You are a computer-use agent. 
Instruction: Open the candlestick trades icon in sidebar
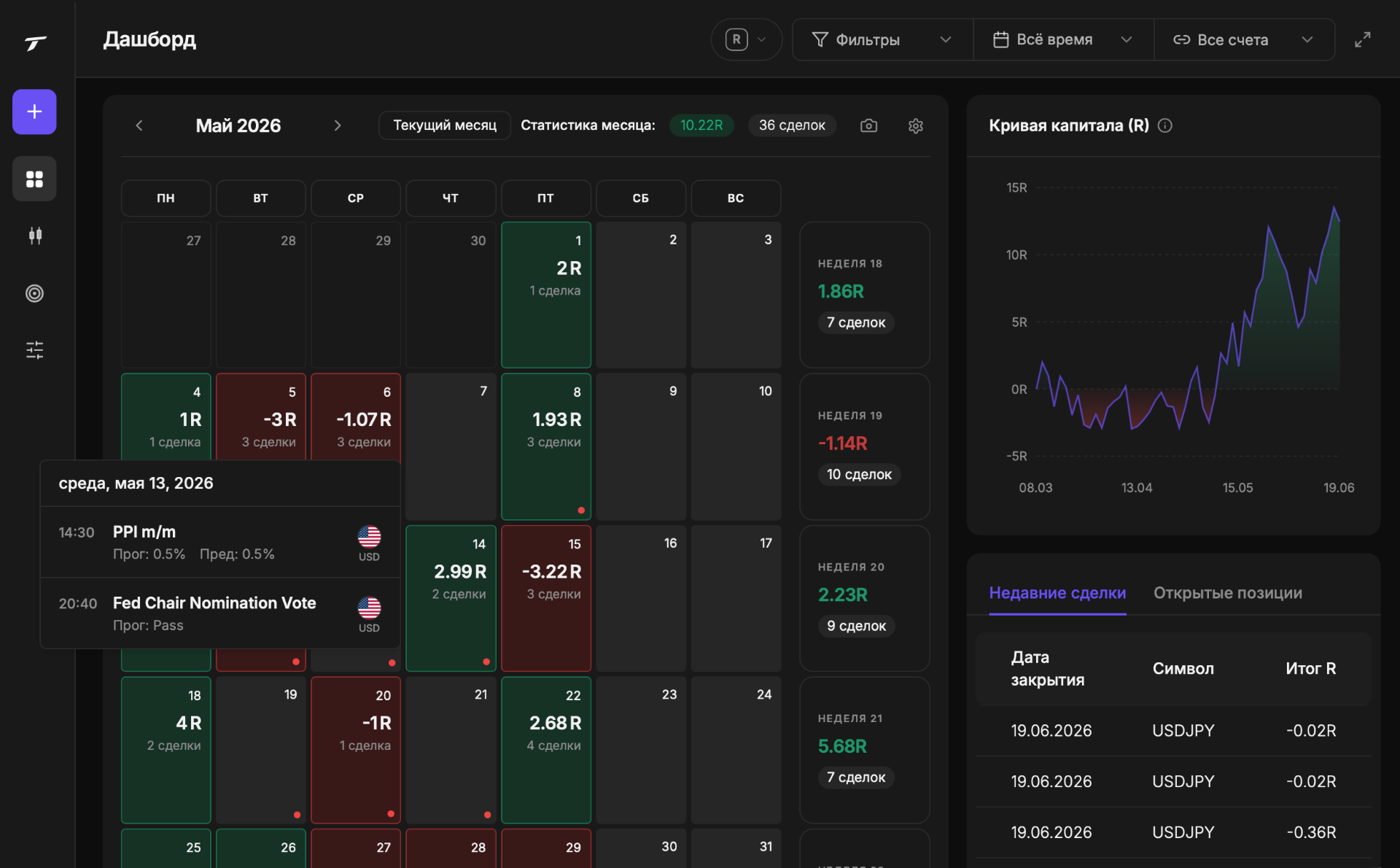pos(34,236)
